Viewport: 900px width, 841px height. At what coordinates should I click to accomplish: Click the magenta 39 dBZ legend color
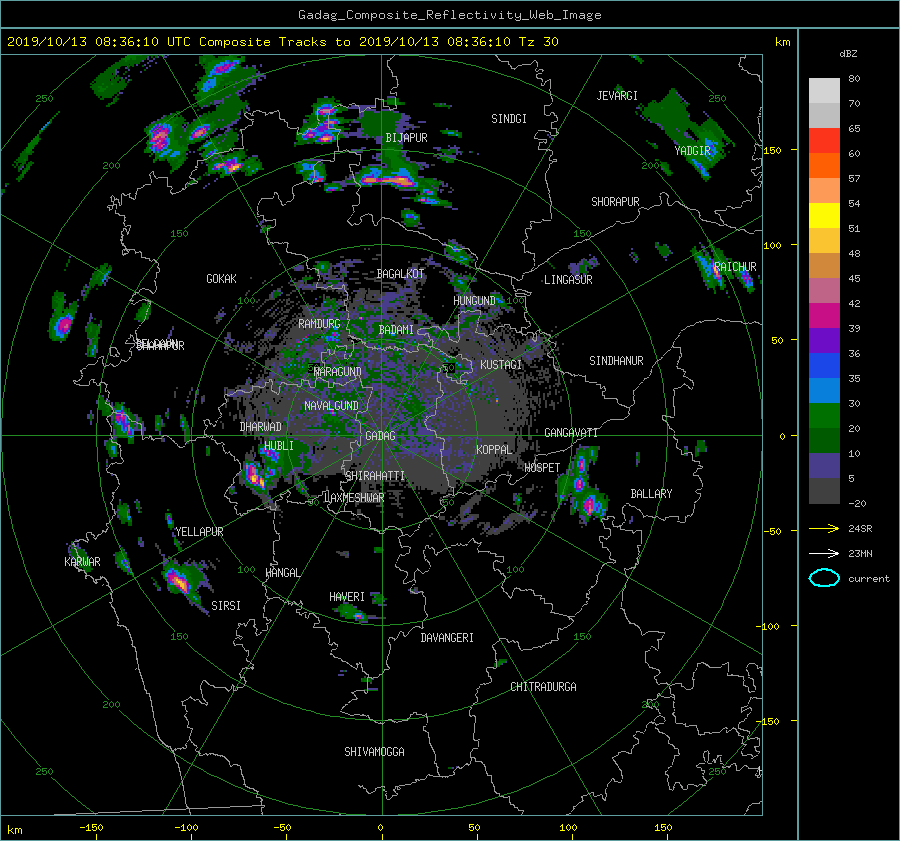coord(824,315)
